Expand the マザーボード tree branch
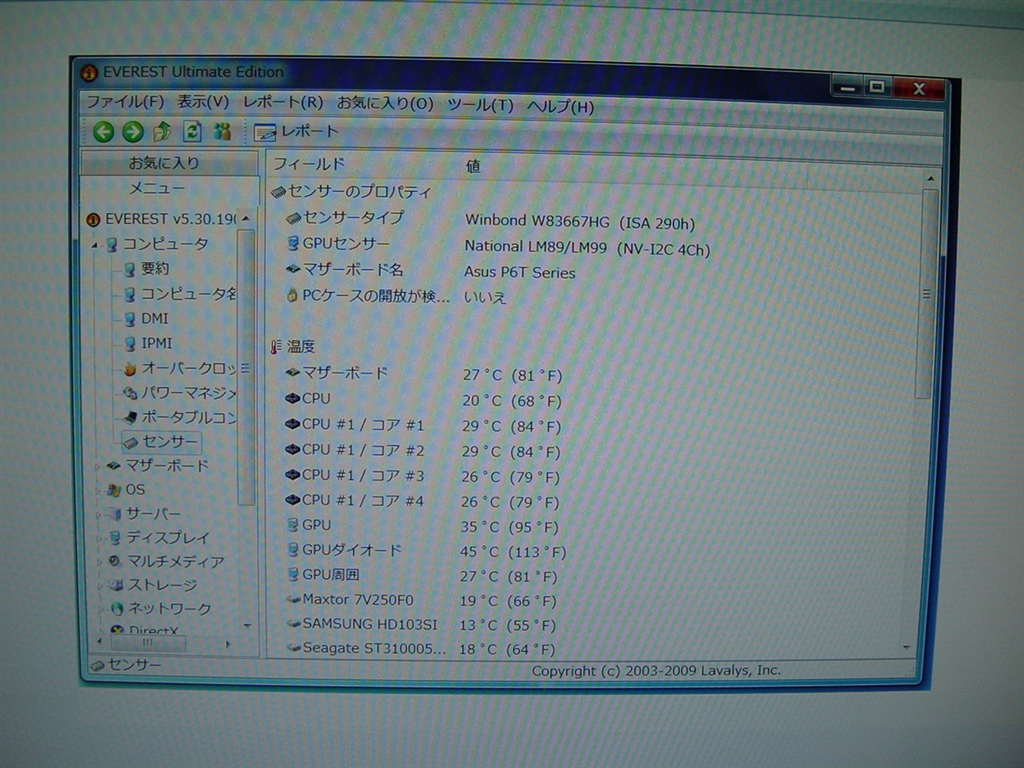 click(98, 466)
